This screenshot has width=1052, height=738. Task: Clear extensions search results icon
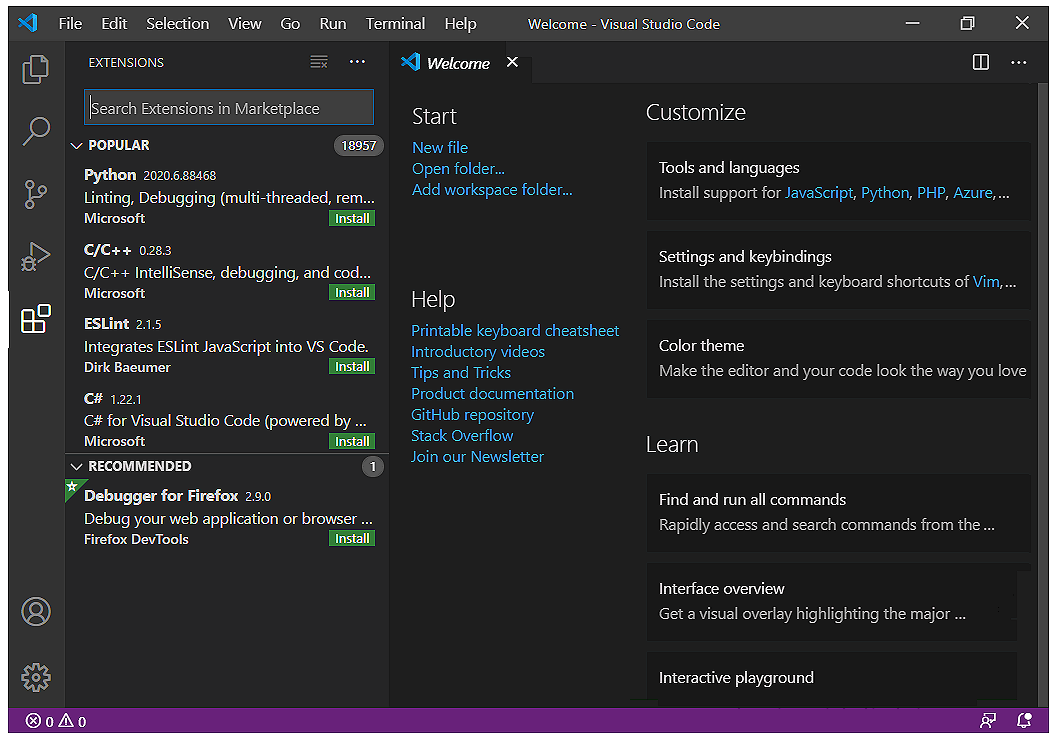pyautogui.click(x=319, y=62)
